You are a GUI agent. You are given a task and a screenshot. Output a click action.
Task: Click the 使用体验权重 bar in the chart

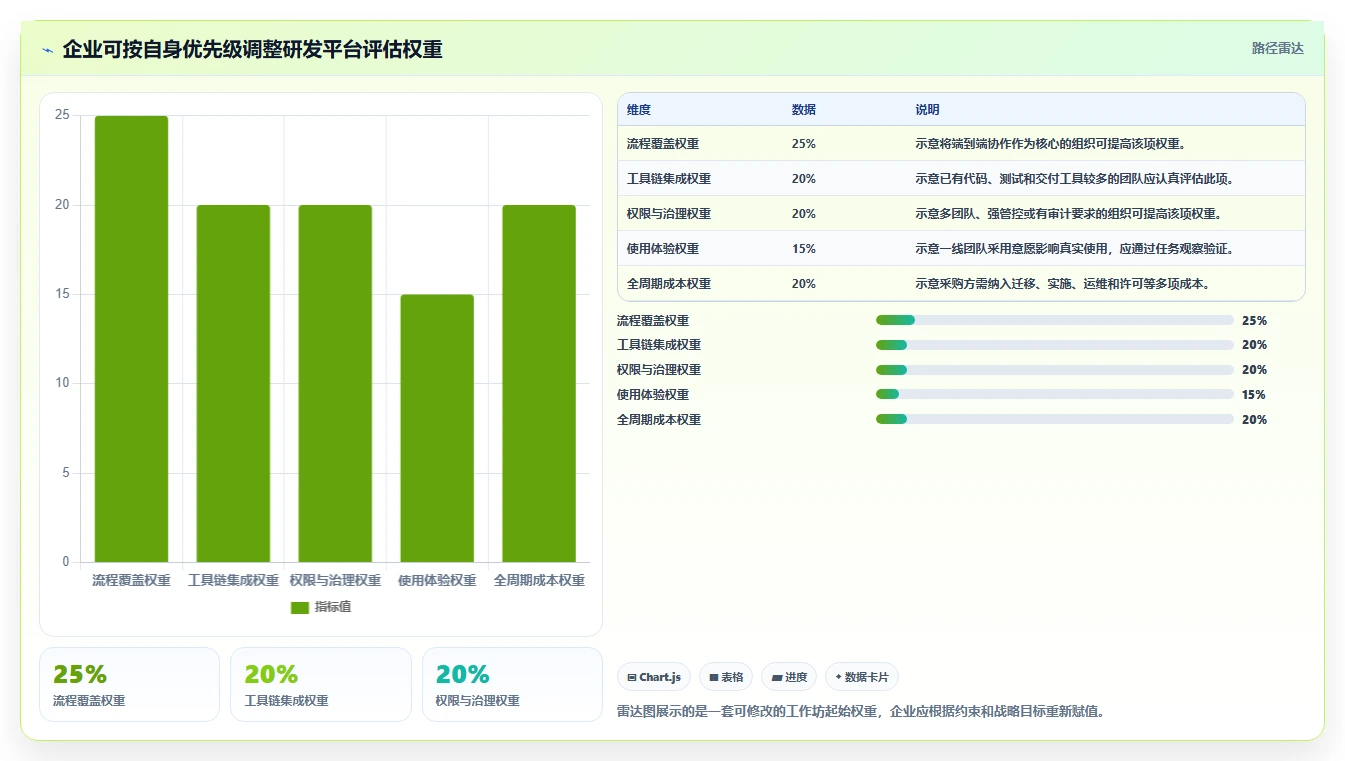click(437, 428)
